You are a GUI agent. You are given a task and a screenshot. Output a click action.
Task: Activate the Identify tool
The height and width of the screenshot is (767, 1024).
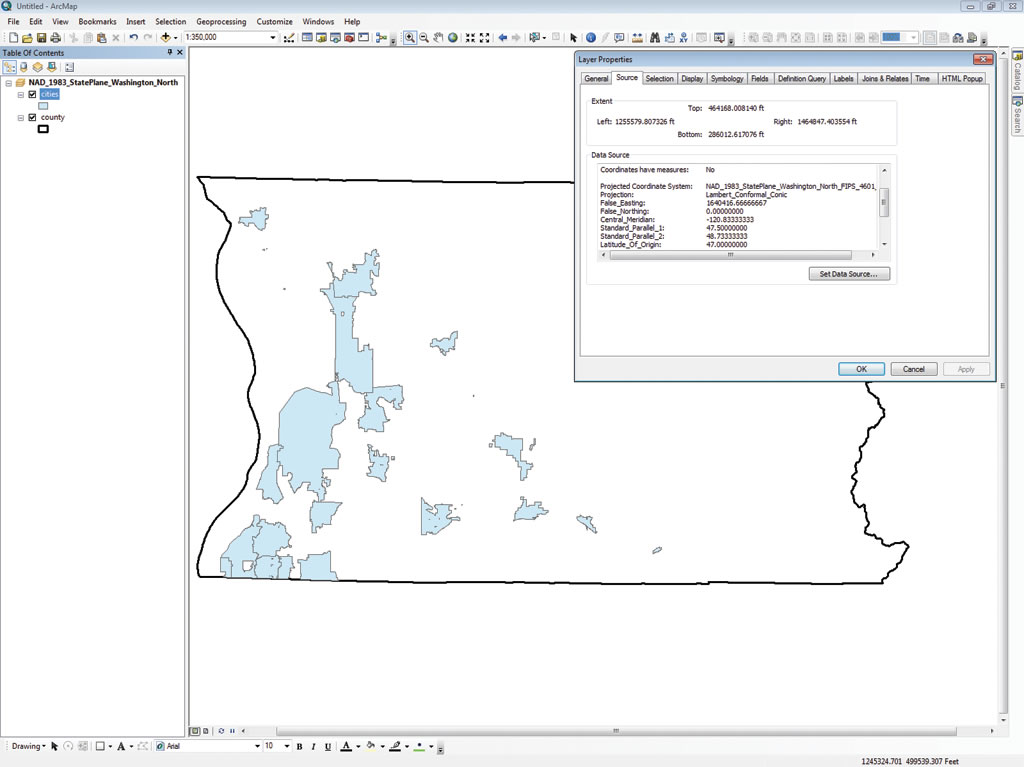[590, 38]
